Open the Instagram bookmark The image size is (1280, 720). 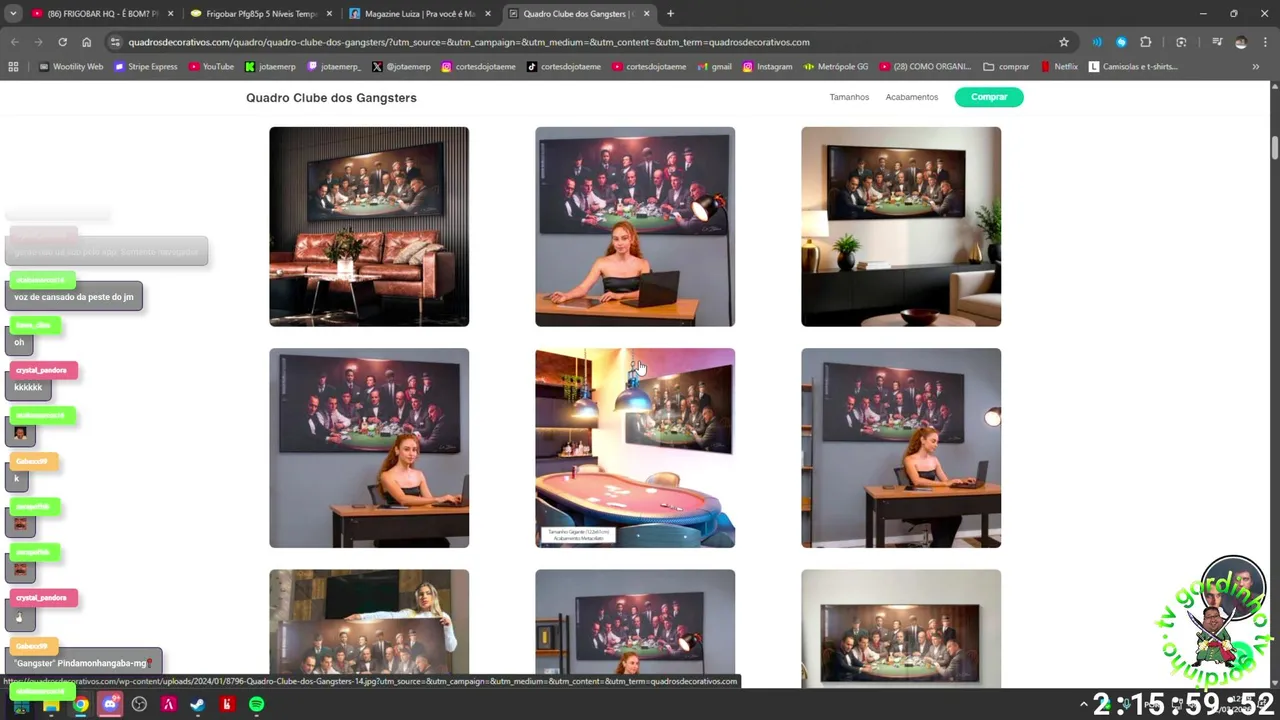(x=767, y=67)
